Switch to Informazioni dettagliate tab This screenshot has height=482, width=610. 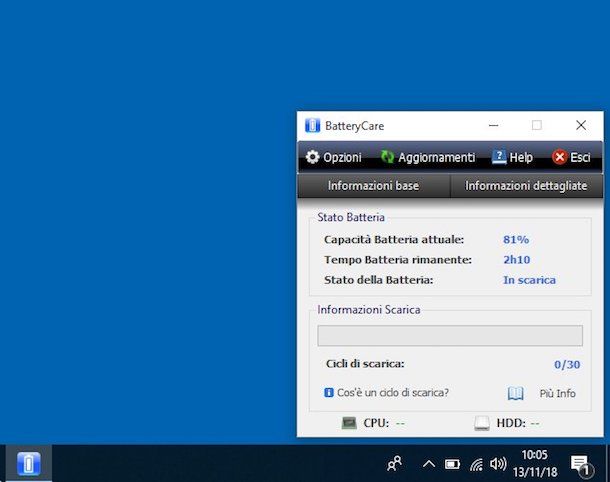526,186
